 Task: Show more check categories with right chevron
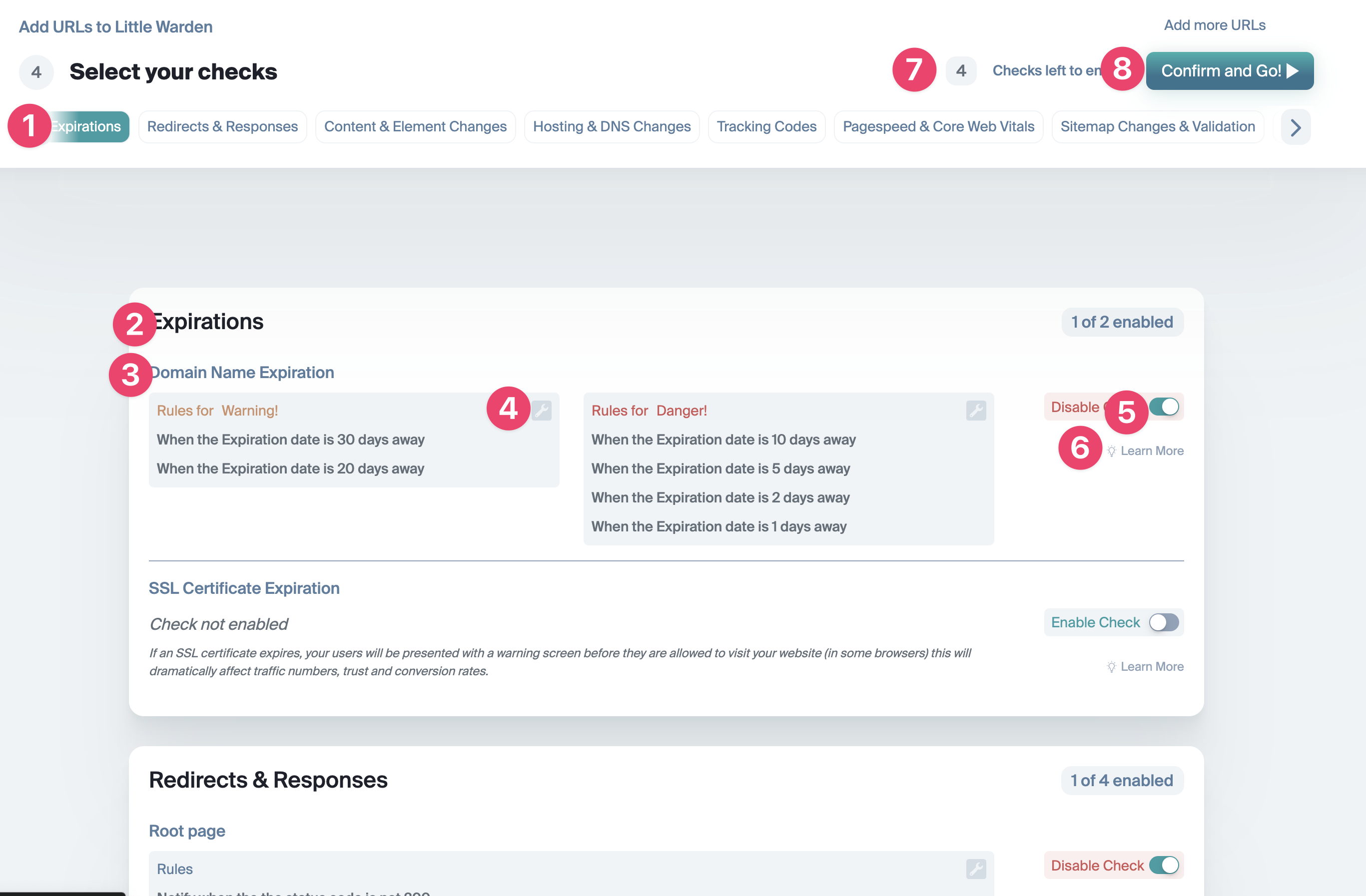pyautogui.click(x=1296, y=127)
